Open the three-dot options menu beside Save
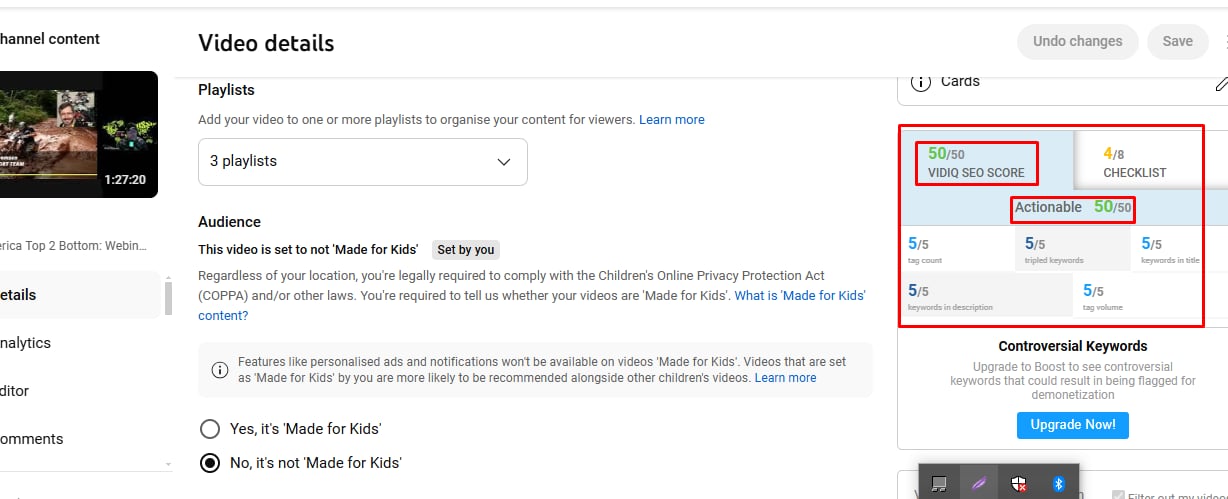The width and height of the screenshot is (1228, 499). [1224, 42]
